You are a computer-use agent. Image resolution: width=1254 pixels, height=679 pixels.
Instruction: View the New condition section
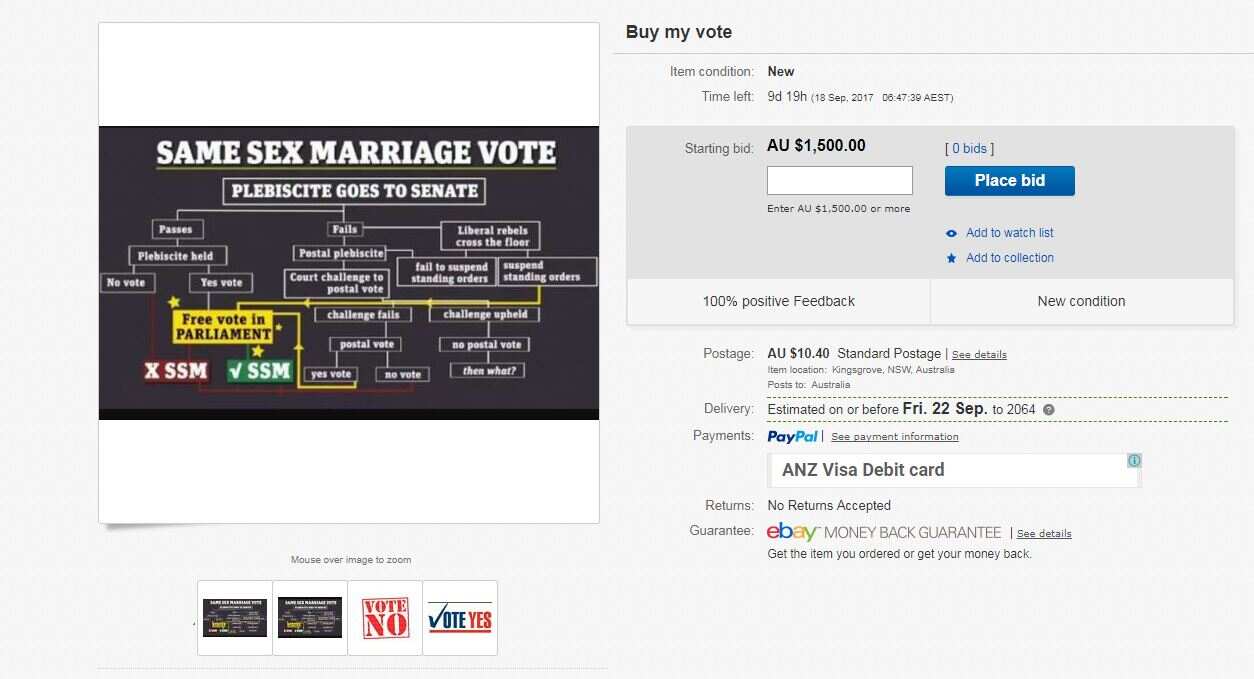(1081, 300)
